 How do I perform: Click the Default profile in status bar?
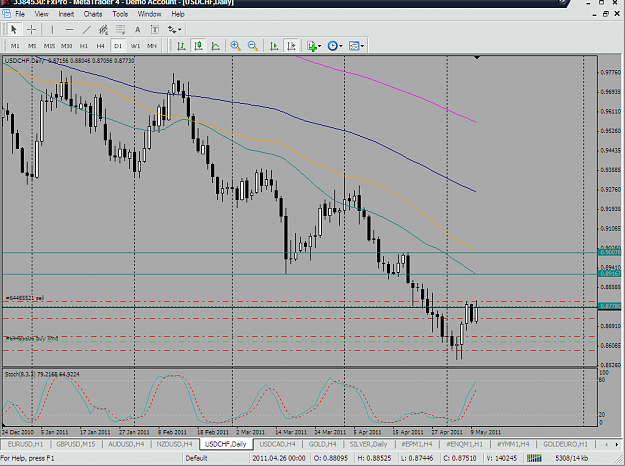pos(197,458)
